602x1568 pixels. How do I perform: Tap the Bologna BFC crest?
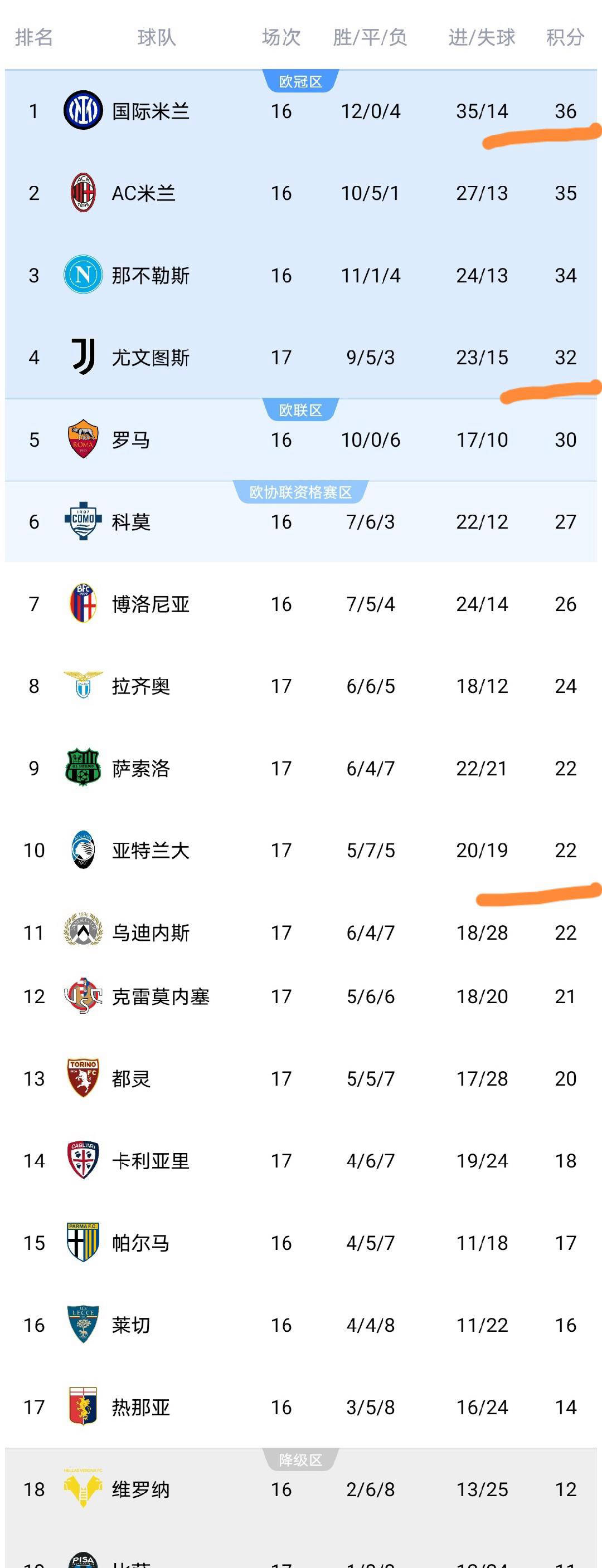(83, 603)
